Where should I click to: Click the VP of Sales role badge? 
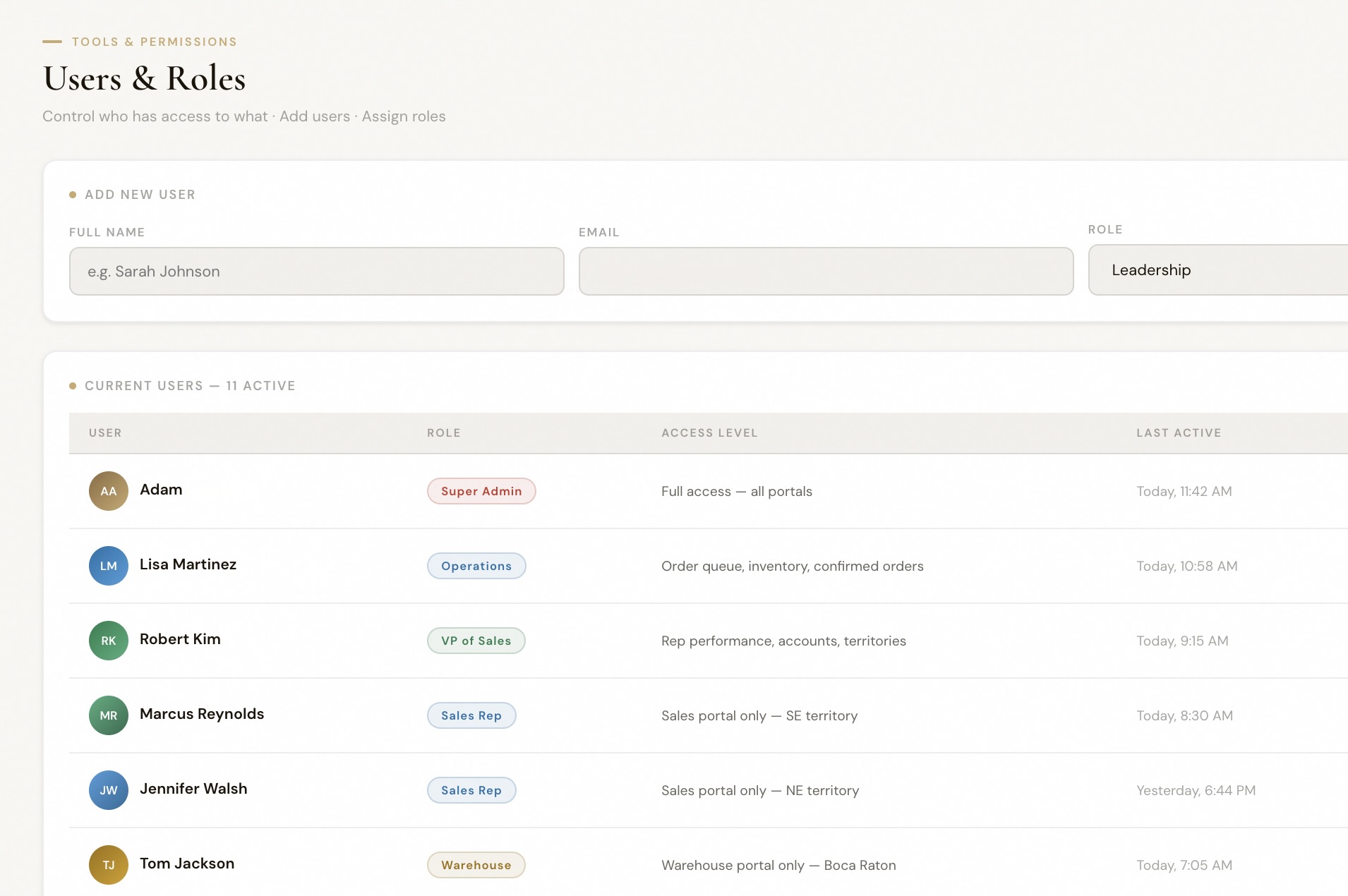coord(476,641)
